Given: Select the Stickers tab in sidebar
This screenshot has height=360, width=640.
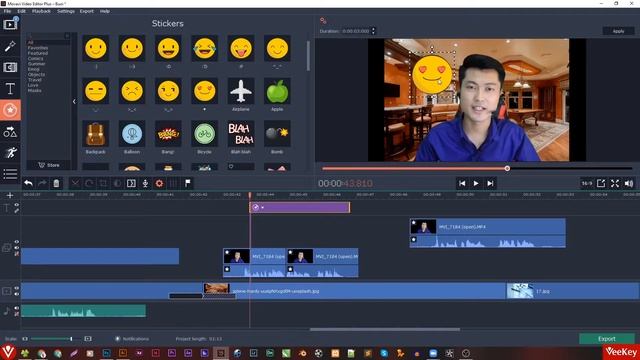Looking at the screenshot, I should [x=10, y=110].
